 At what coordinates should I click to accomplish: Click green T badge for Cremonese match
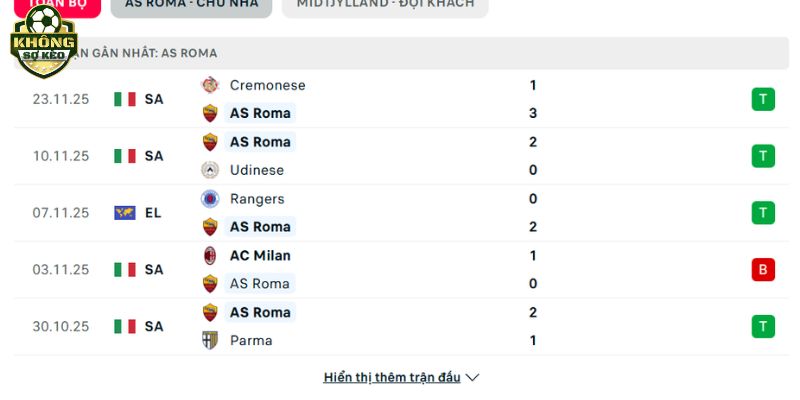click(763, 99)
